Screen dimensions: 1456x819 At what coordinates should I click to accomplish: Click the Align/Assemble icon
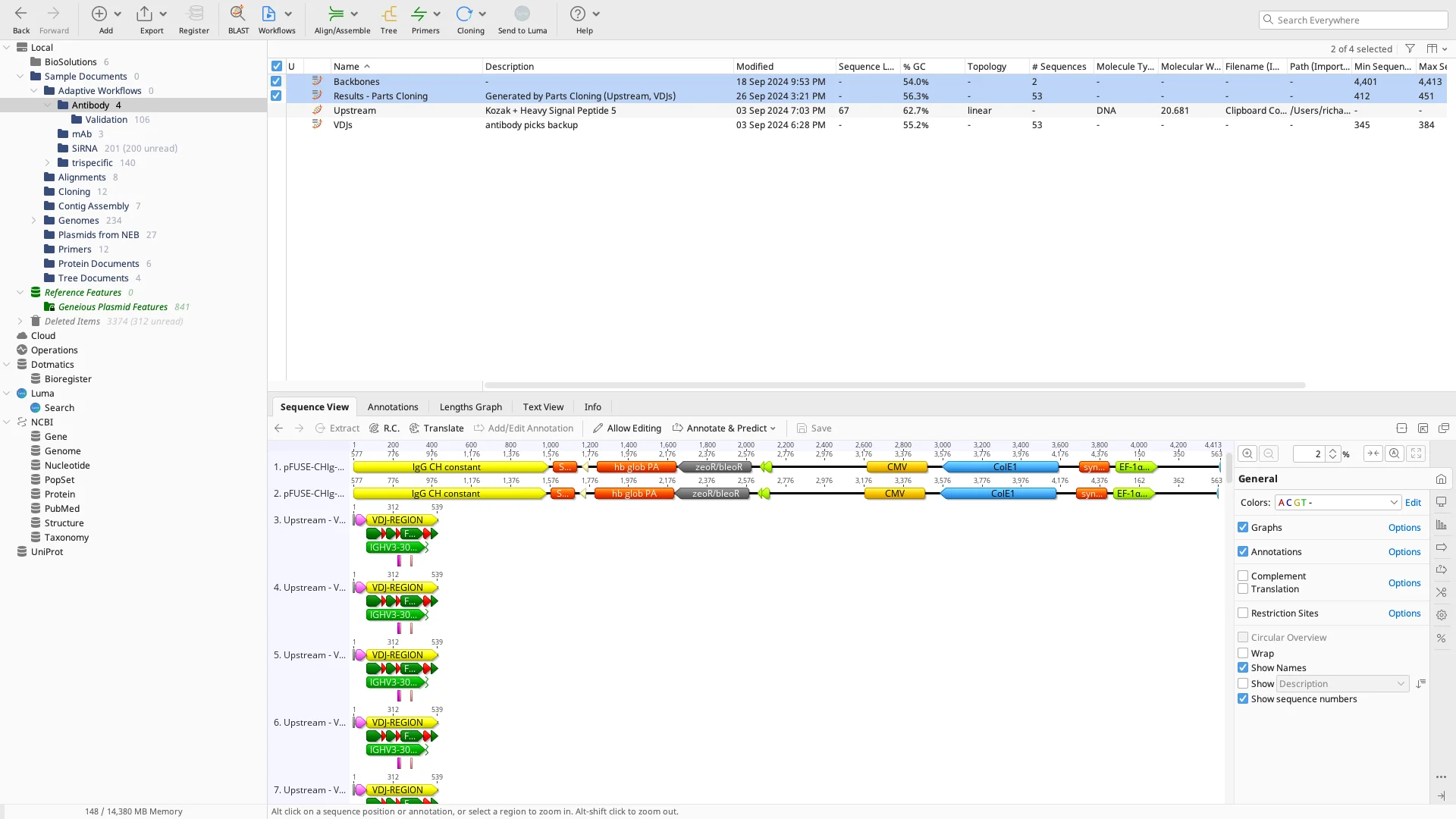tap(335, 14)
